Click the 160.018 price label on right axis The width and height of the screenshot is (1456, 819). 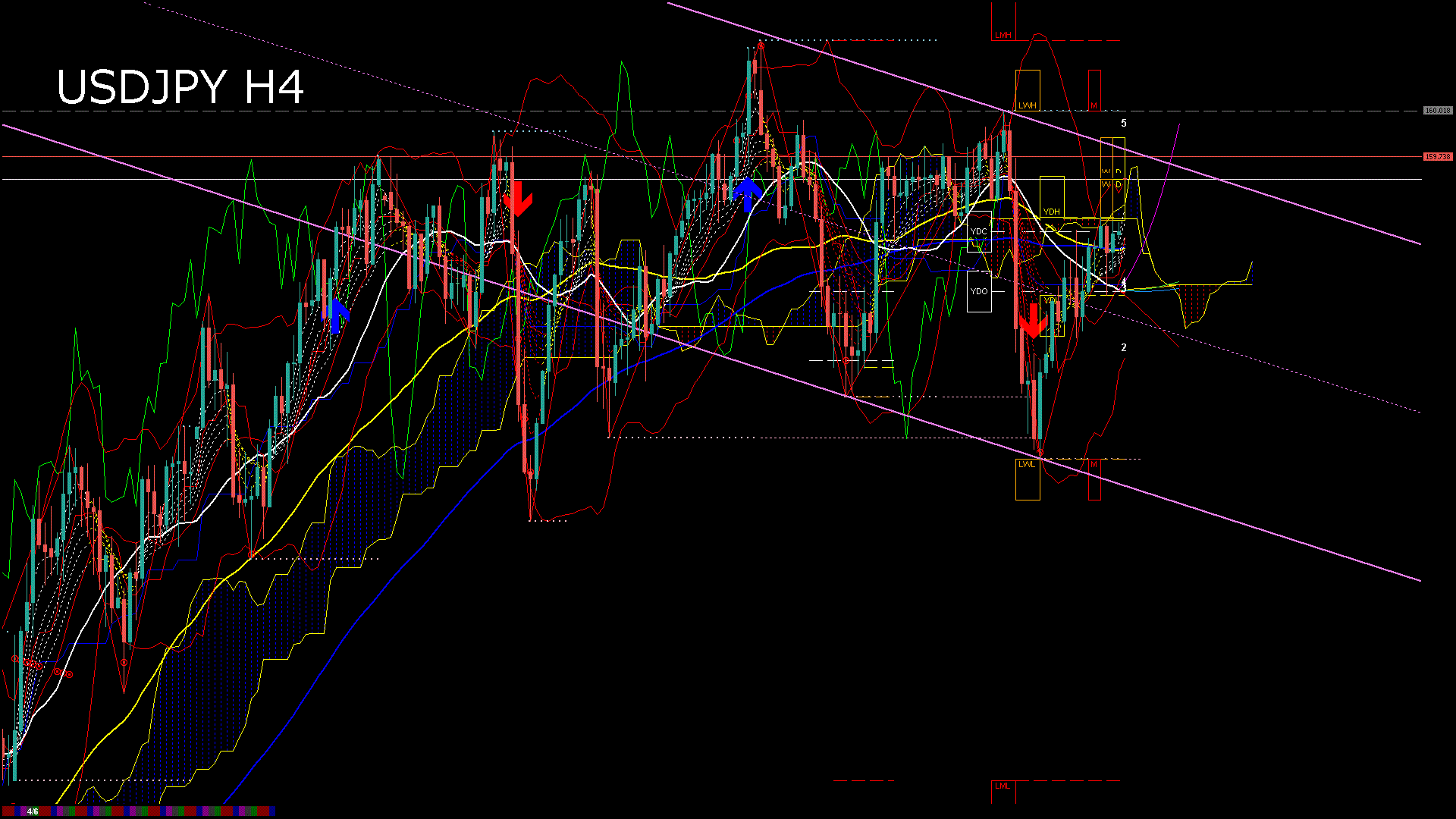pos(1437,109)
